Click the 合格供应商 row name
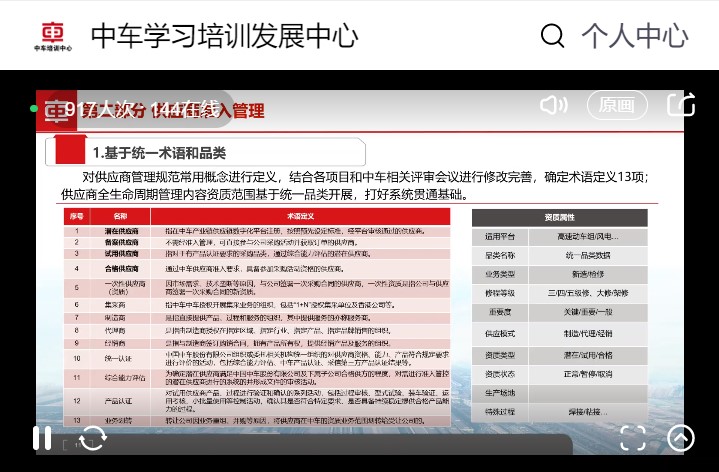This screenshot has height=472, width=719. [121, 269]
